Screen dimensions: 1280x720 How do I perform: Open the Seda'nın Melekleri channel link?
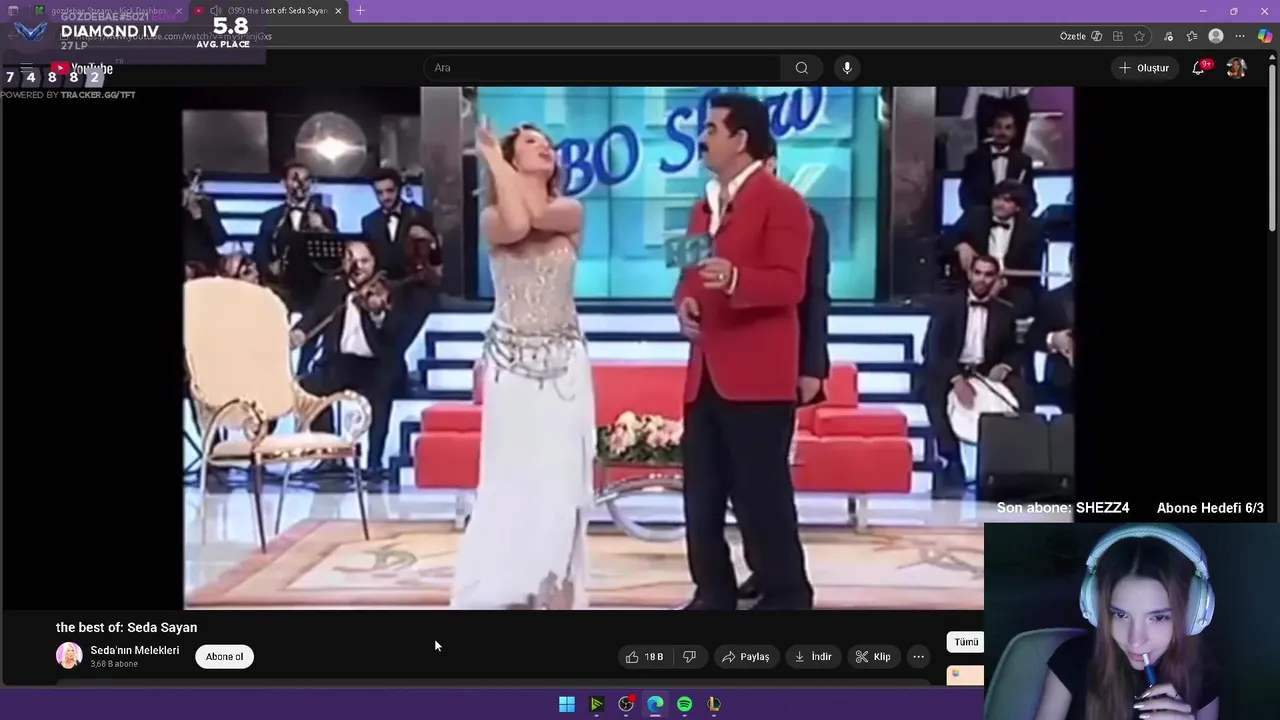tap(135, 650)
